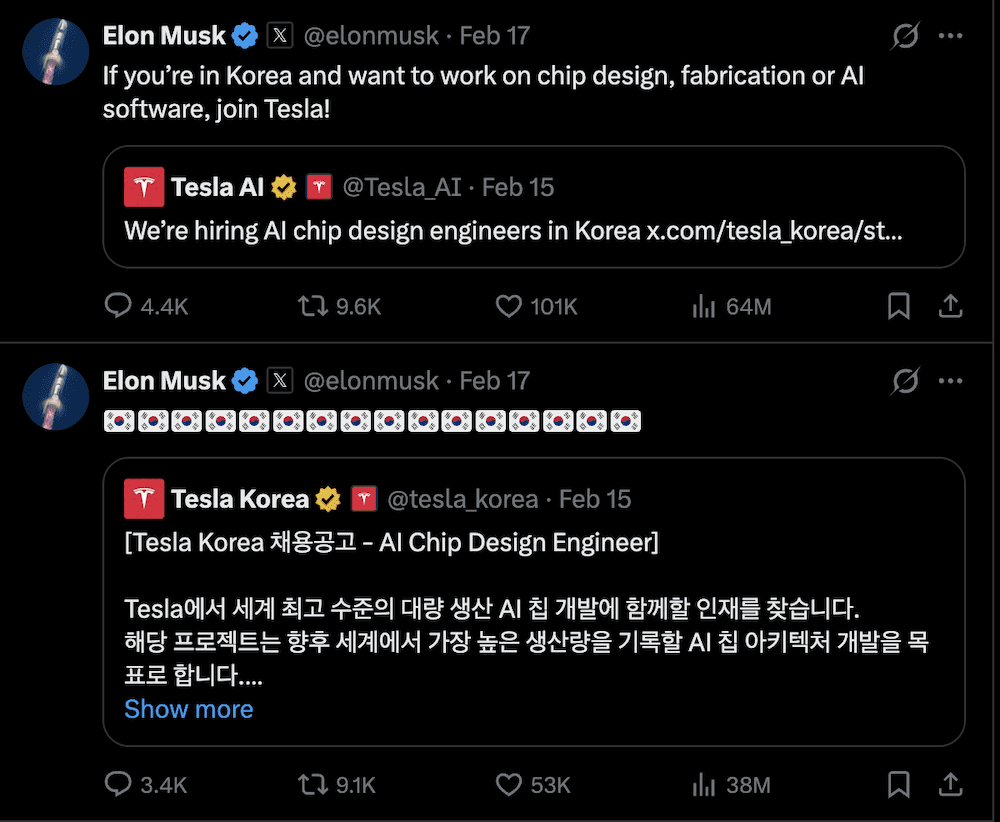Screen dimensions: 1000x822
Task: Click Show more on the Tesla Korea post
Action: (188, 709)
